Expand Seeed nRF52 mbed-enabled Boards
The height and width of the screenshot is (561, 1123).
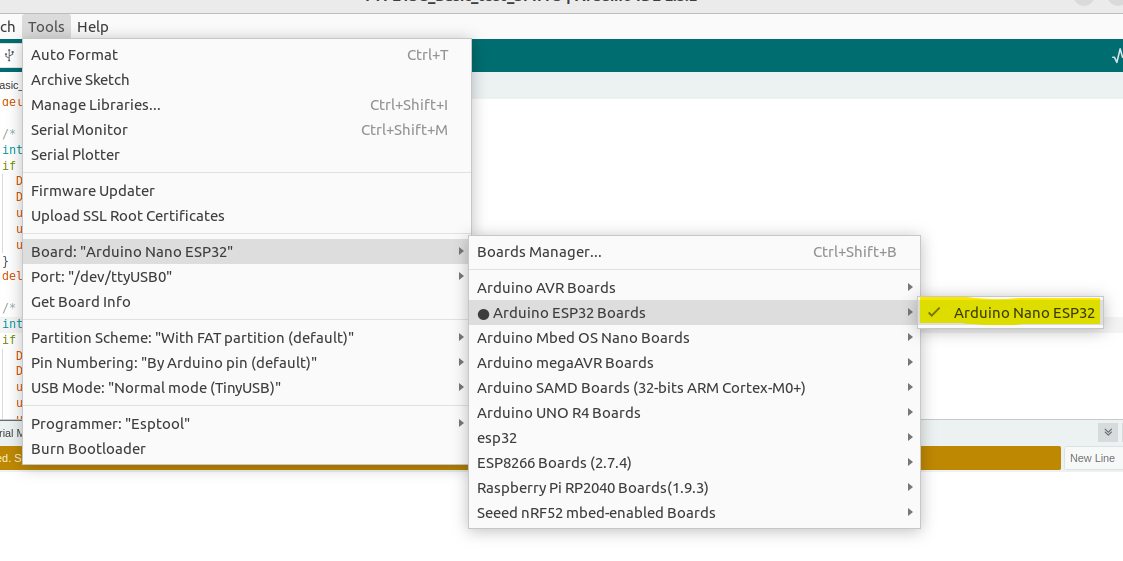pyautogui.click(x=694, y=513)
